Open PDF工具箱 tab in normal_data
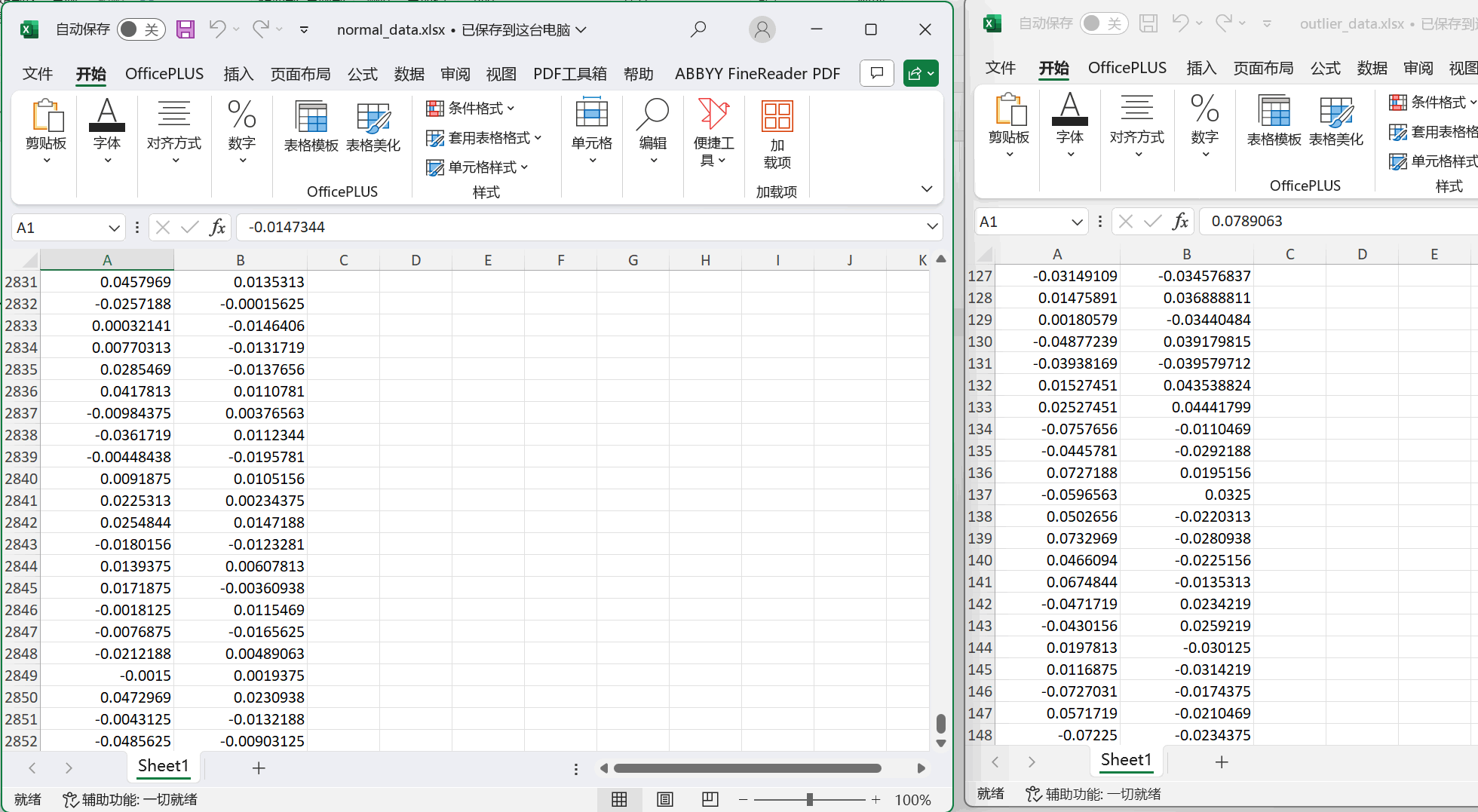The width and height of the screenshot is (1478, 812). pos(570,74)
